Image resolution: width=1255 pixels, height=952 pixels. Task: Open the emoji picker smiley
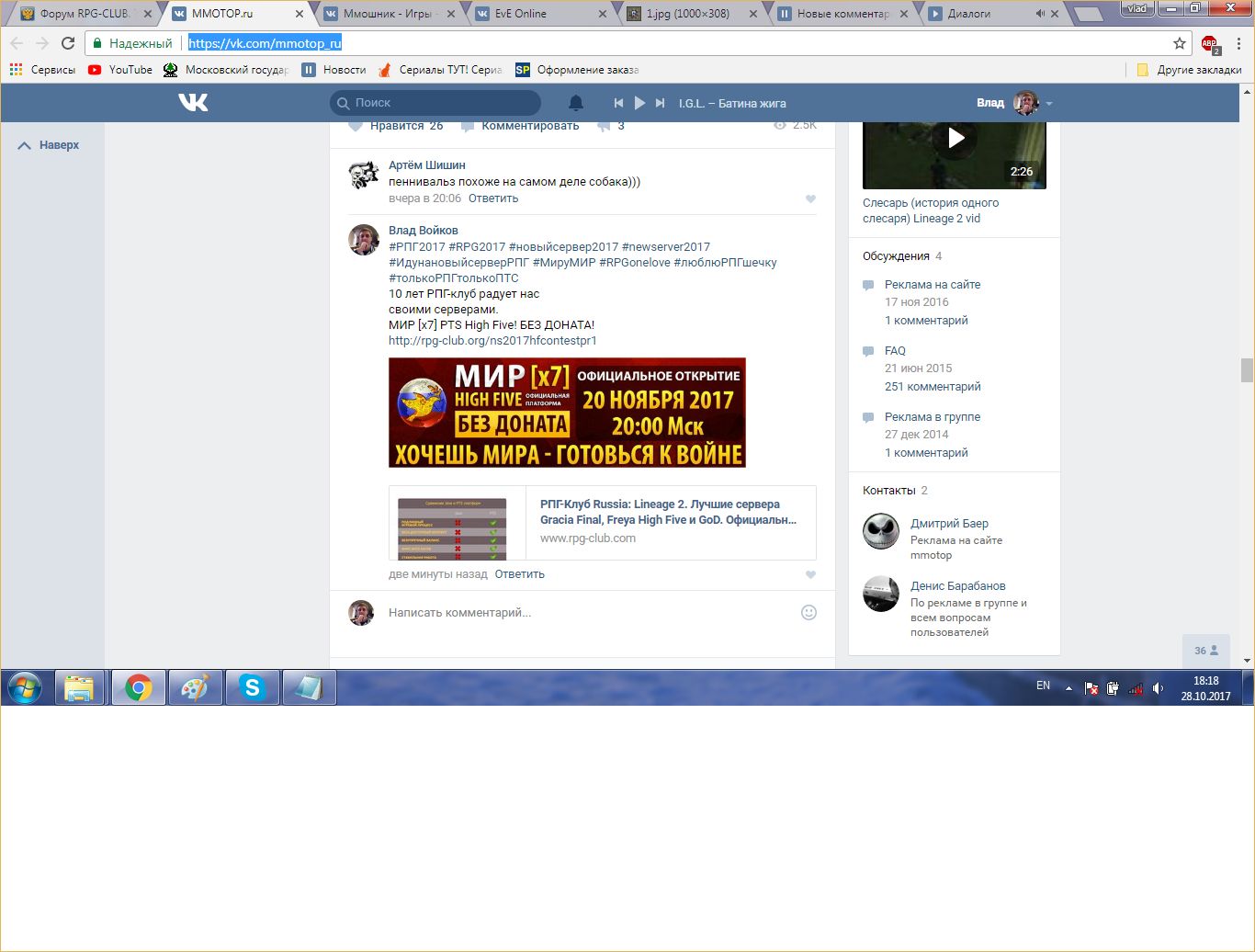click(808, 613)
